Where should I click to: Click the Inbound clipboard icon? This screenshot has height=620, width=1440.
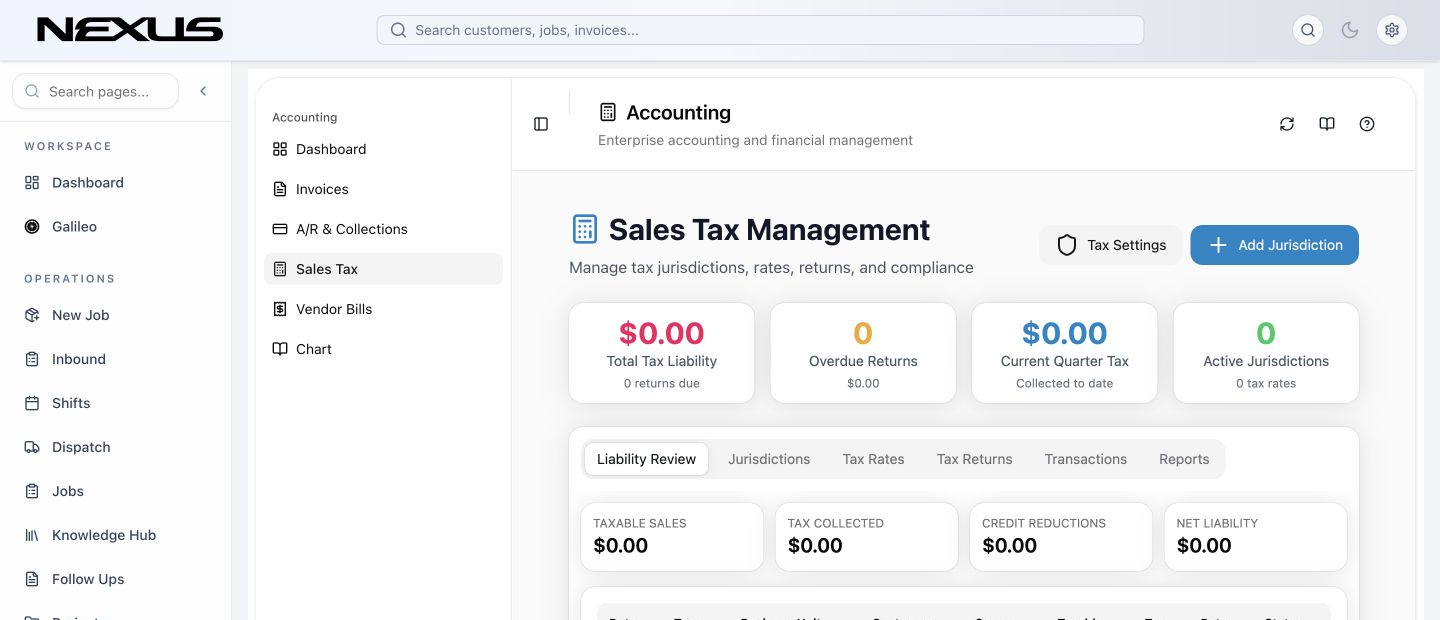(x=32, y=359)
